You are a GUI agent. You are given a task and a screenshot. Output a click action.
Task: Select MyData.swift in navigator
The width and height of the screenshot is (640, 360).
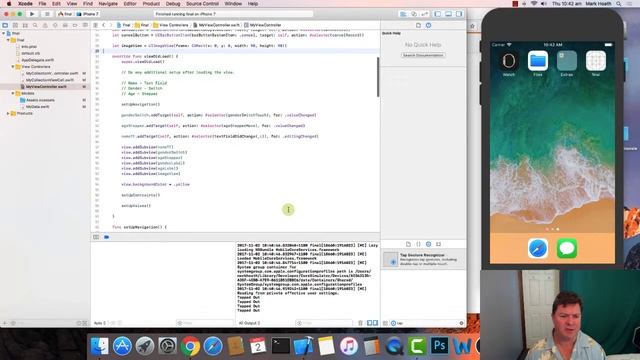pyautogui.click(x=38, y=107)
